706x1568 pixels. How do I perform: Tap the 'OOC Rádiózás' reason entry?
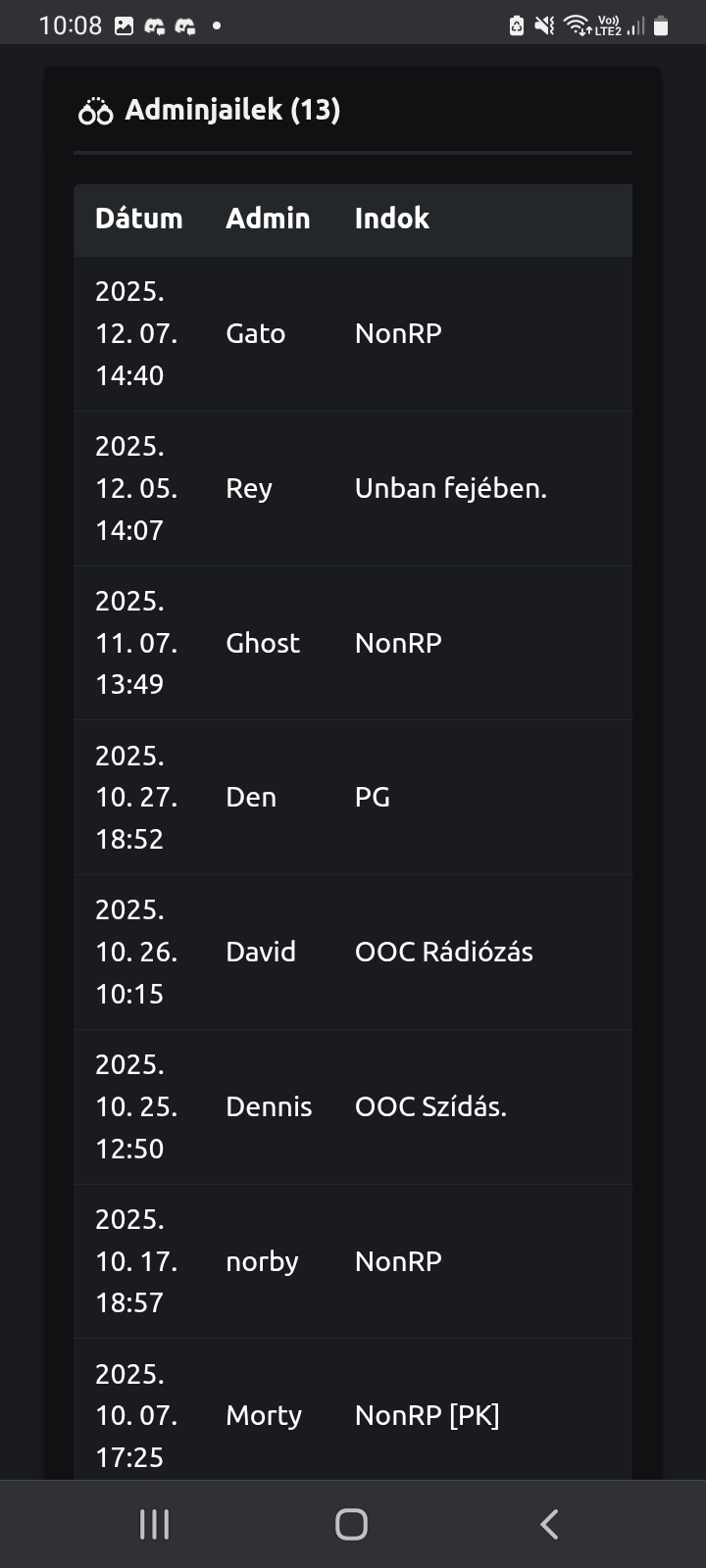[x=443, y=952]
